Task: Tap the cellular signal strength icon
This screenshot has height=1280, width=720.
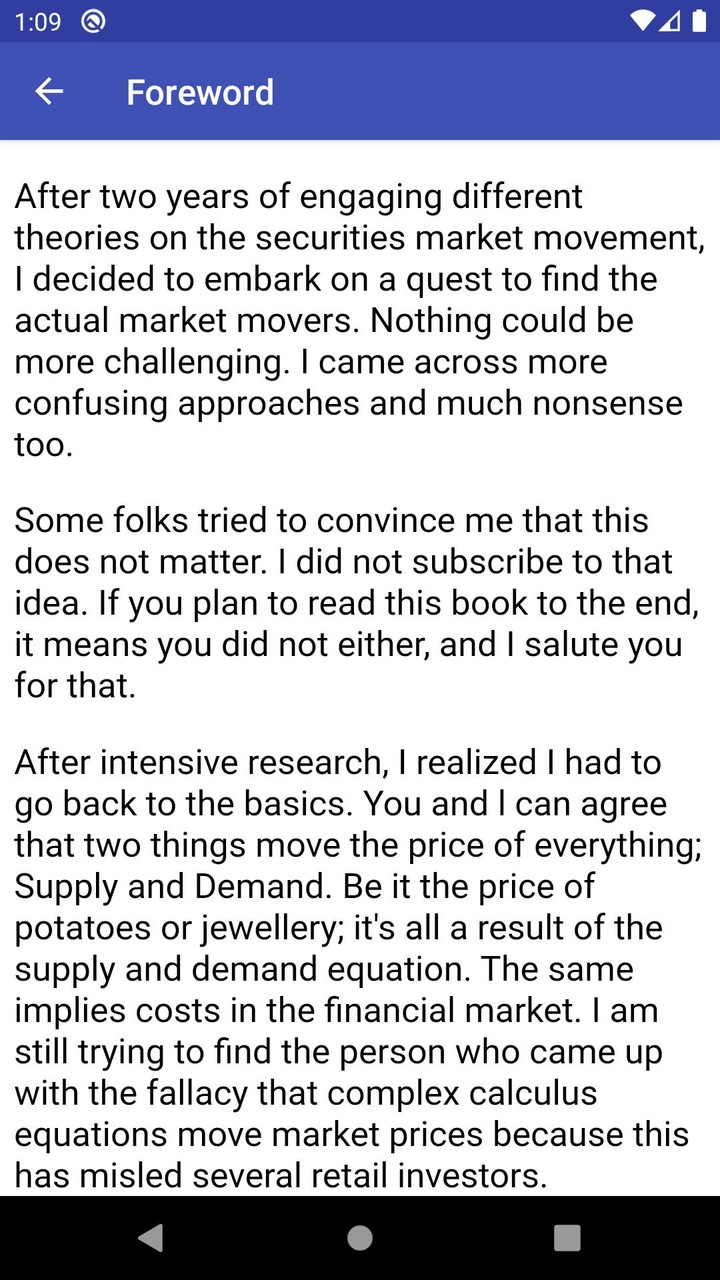Action: (x=671, y=21)
